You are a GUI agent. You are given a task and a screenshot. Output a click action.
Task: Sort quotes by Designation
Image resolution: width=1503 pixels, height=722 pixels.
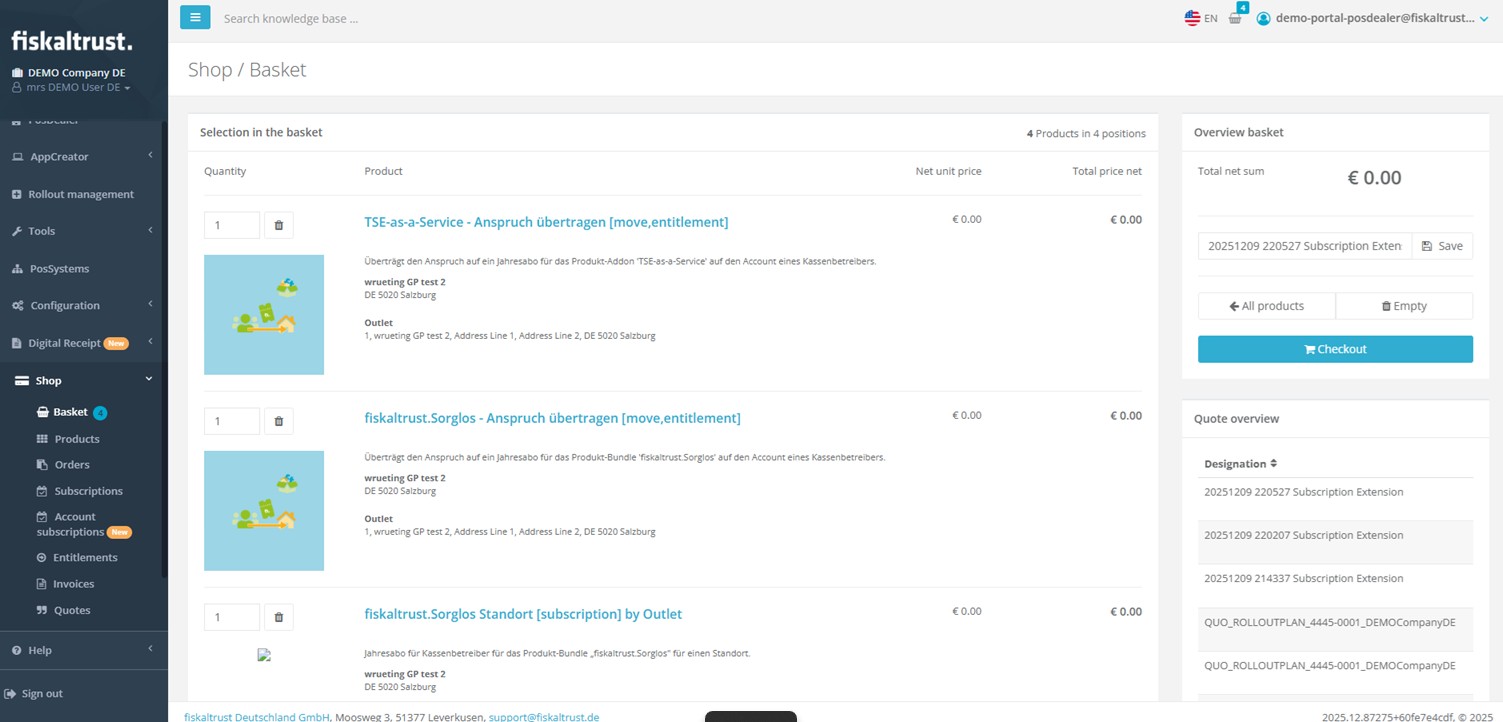[x=1240, y=463]
